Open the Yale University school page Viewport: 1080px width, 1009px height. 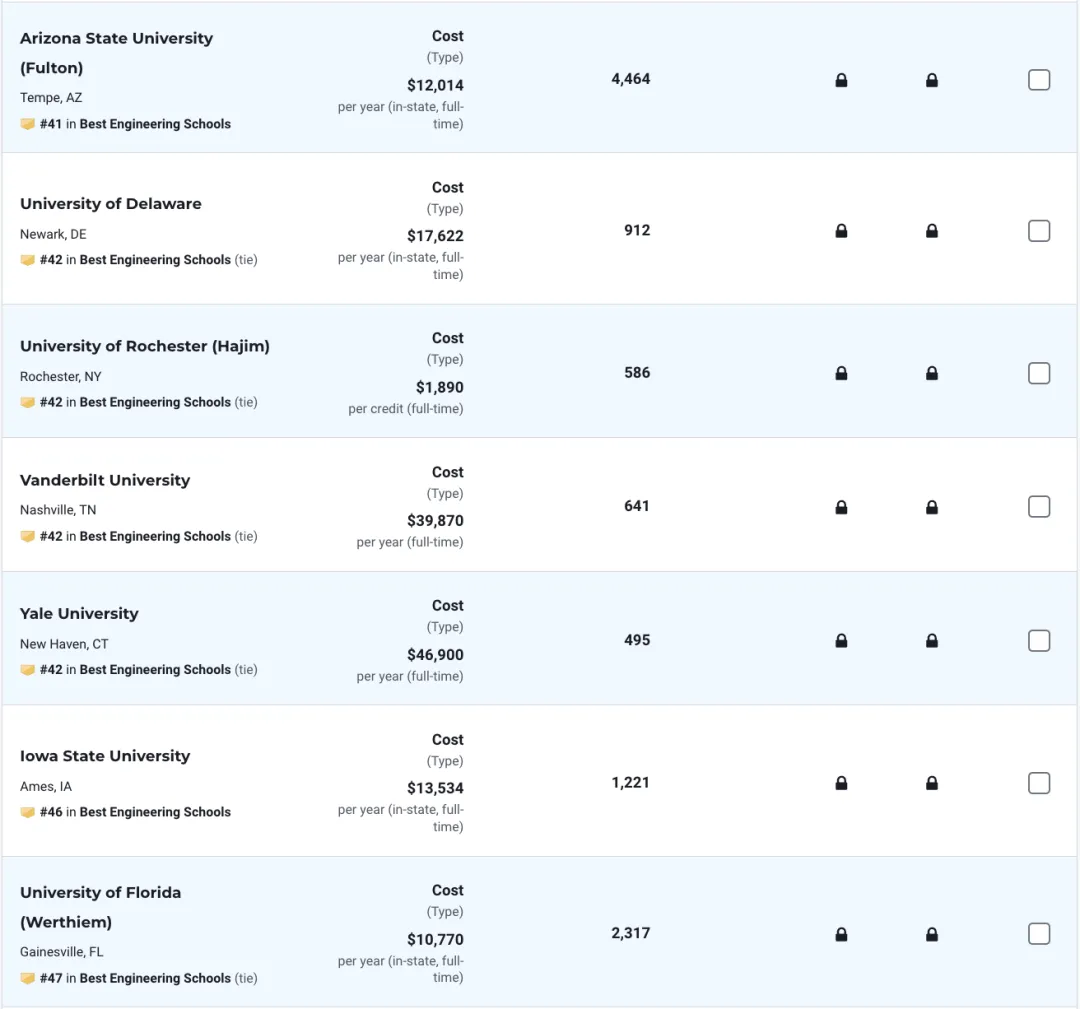tap(79, 614)
